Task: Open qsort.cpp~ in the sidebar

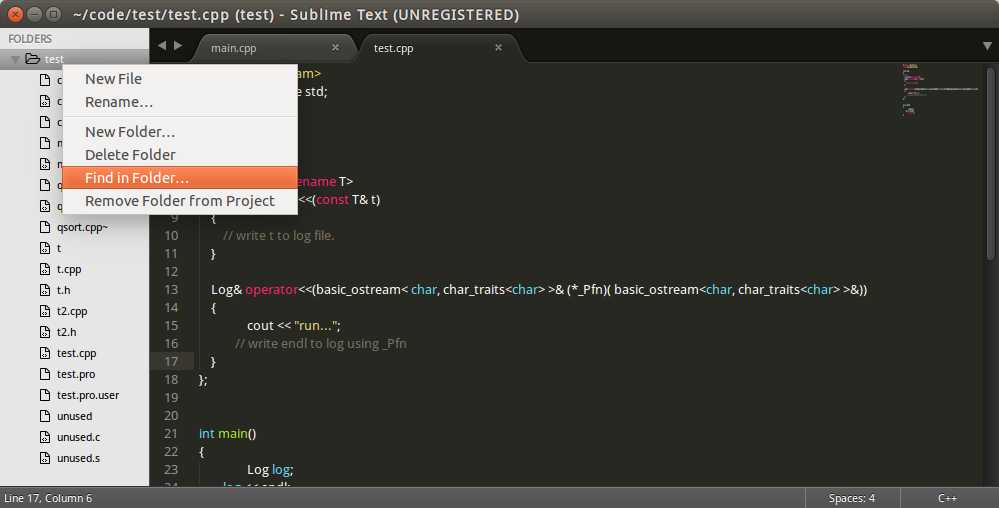Action: (82, 227)
